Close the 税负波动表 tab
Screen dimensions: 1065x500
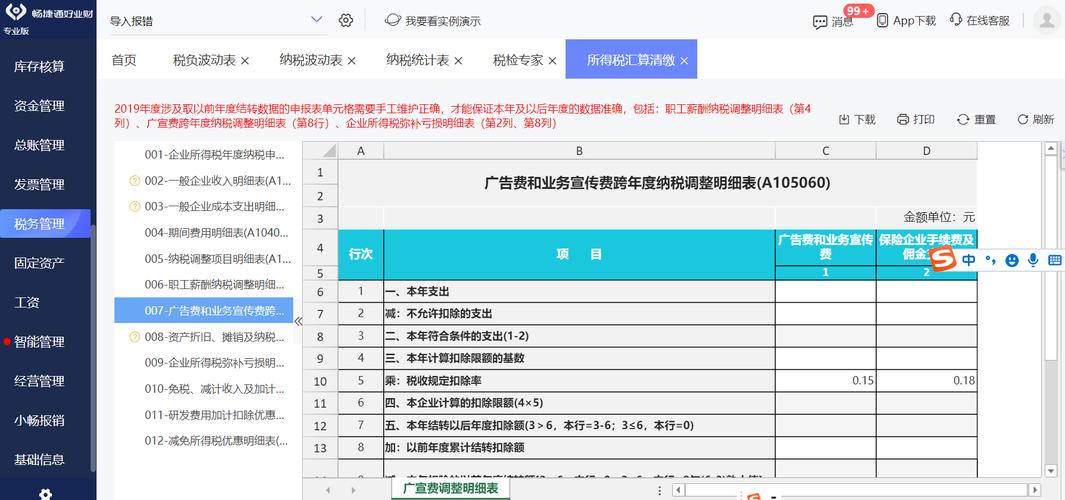tap(245, 60)
